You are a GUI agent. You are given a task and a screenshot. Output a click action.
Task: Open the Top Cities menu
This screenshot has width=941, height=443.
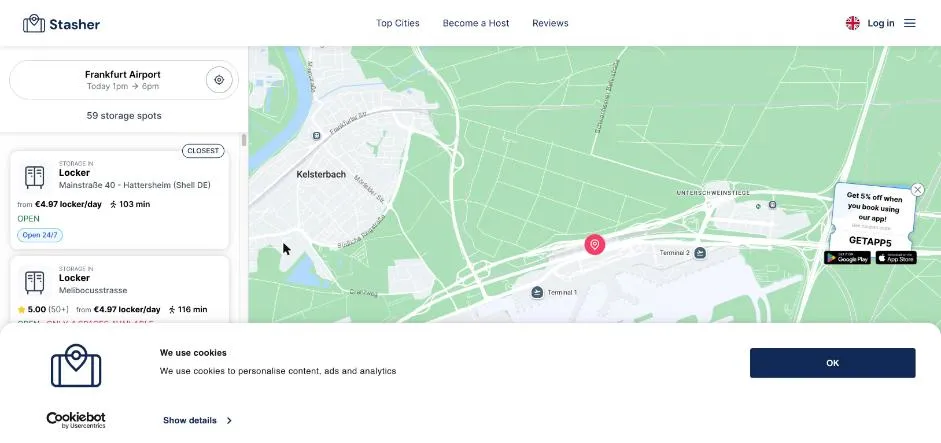pyautogui.click(x=397, y=23)
